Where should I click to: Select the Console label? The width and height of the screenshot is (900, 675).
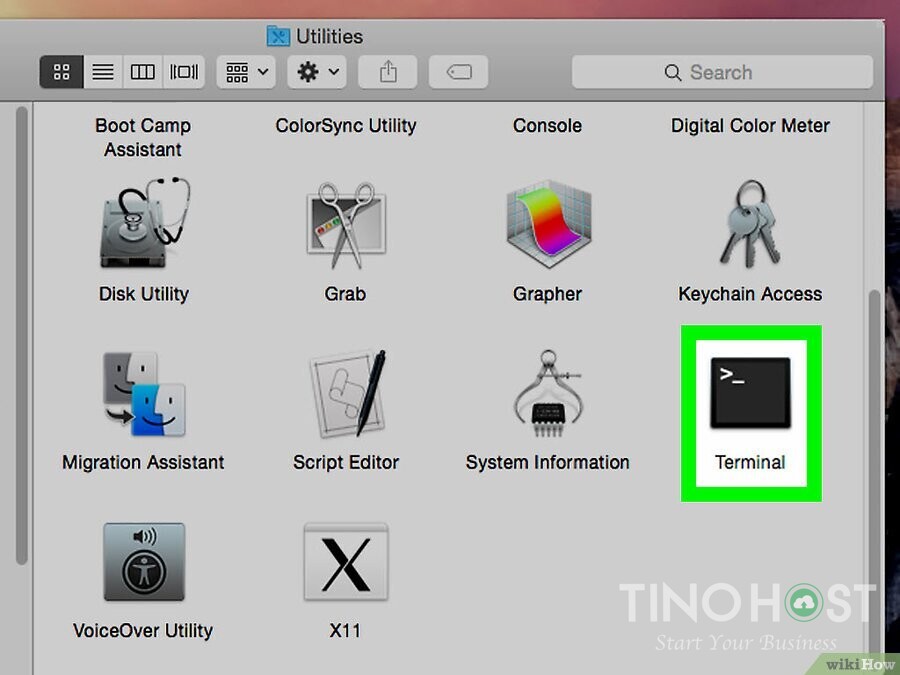pyautogui.click(x=548, y=126)
